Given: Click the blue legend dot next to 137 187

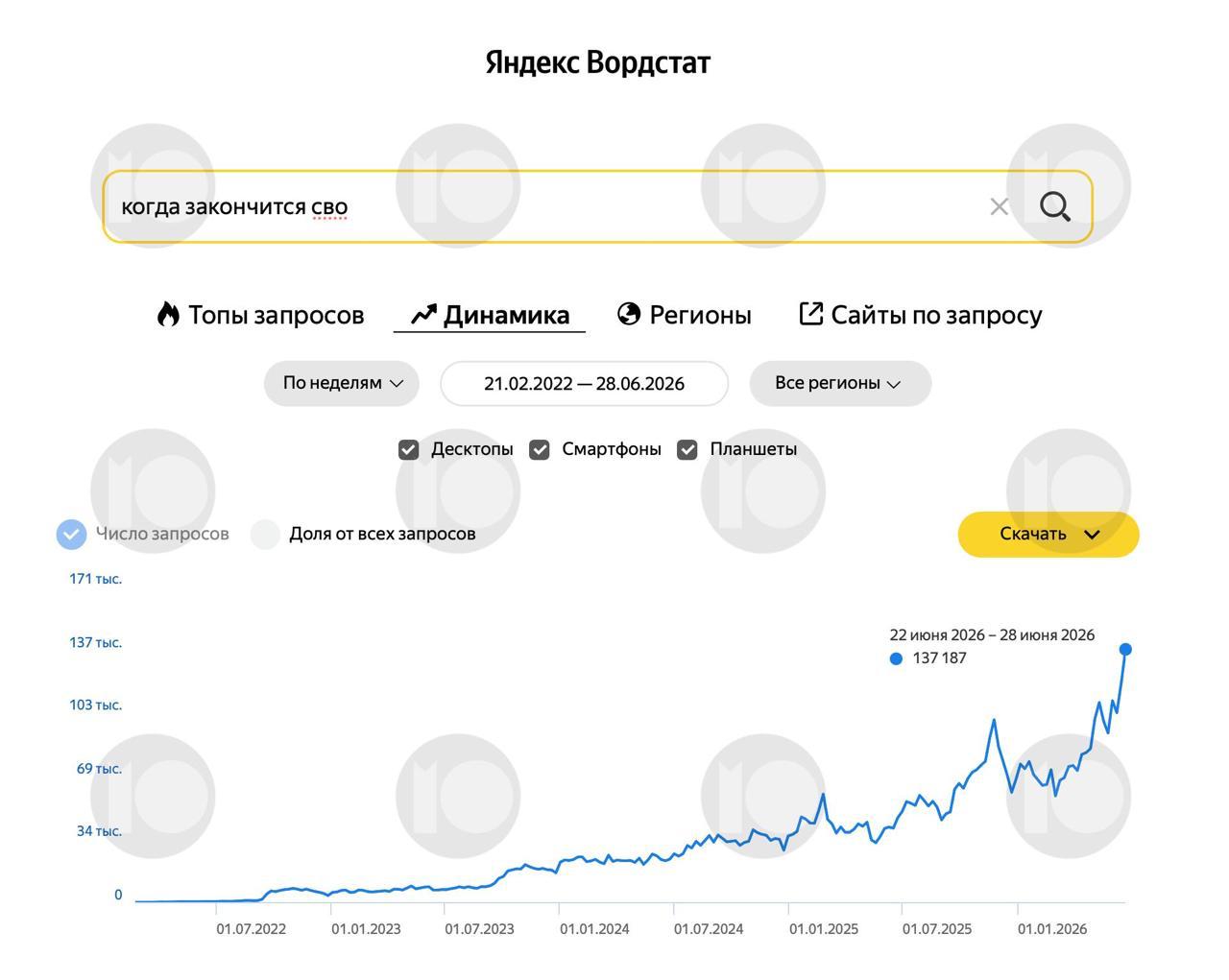Looking at the screenshot, I should pos(896,658).
